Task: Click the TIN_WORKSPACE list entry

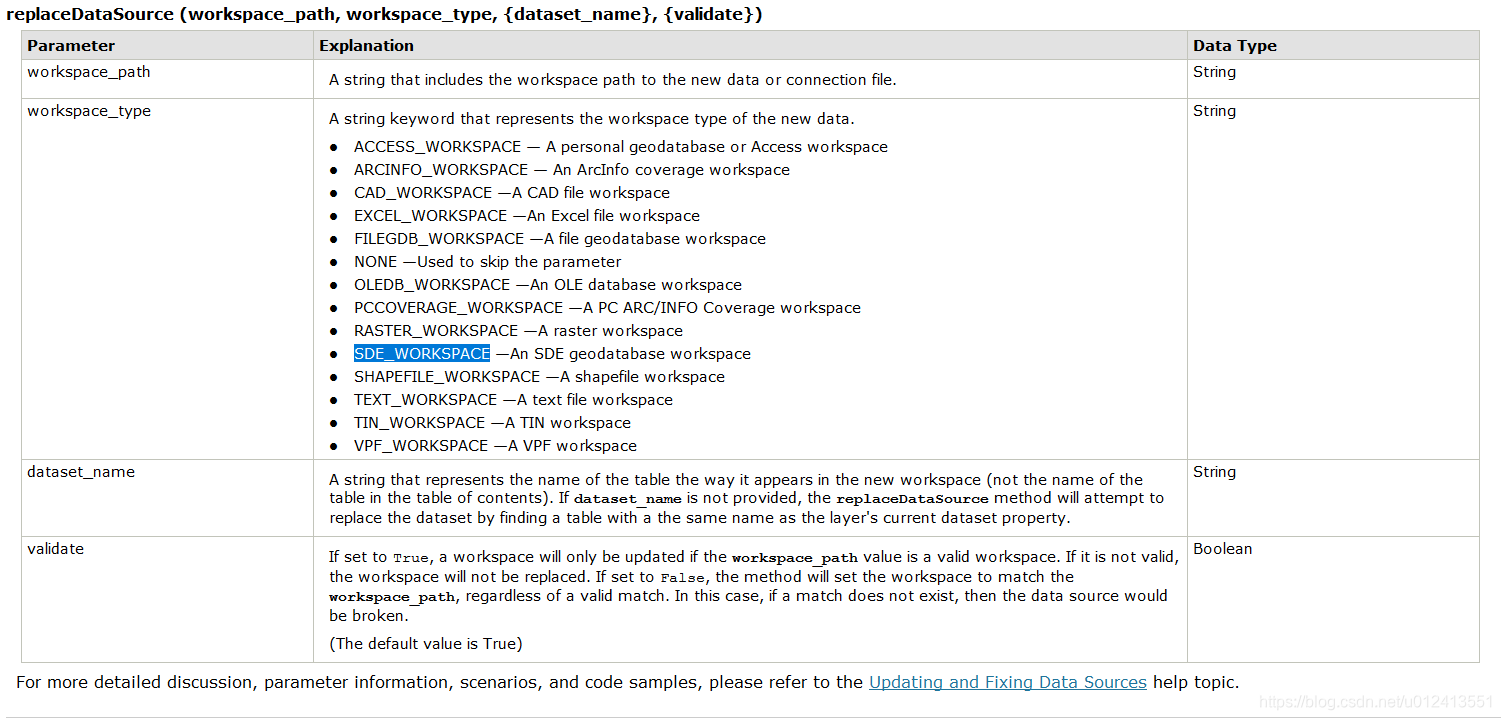Action: coord(492,423)
